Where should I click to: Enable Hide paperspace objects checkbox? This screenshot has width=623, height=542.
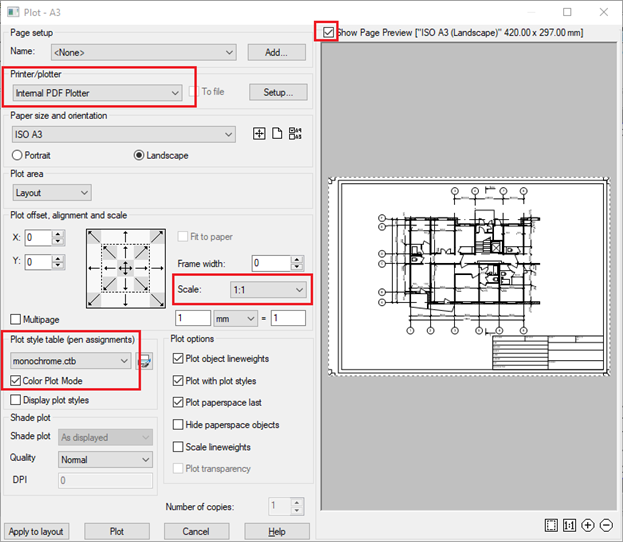point(178,424)
